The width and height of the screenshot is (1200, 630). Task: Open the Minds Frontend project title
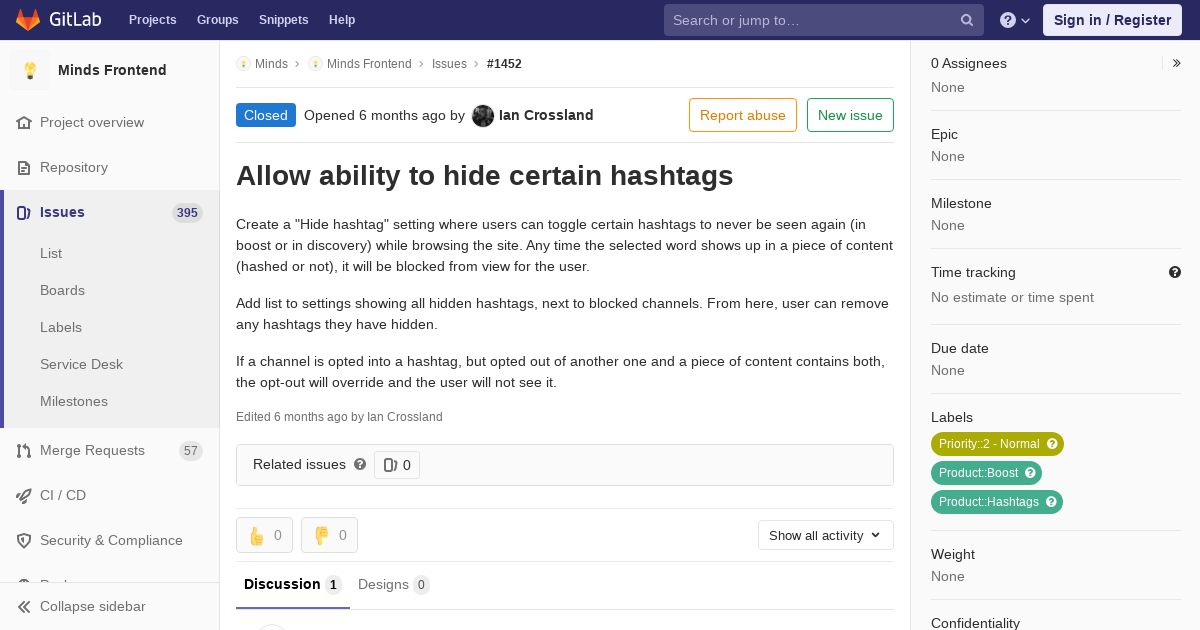[x=112, y=70]
